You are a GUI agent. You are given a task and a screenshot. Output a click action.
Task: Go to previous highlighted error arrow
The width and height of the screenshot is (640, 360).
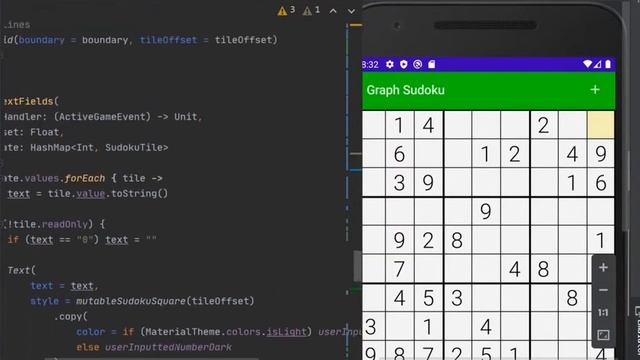coord(333,11)
